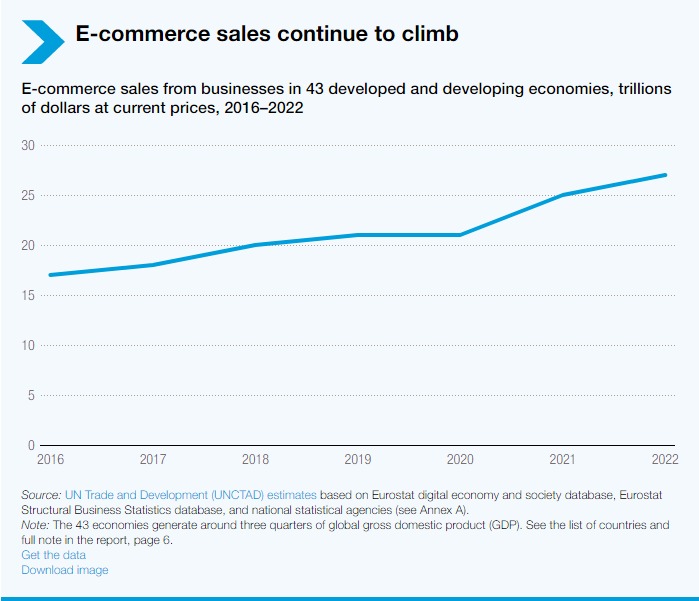
Task: Click the 30 label on the y-axis
Action: [28, 146]
